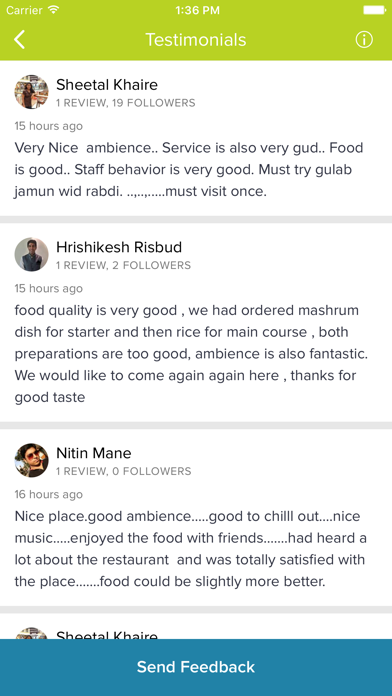Tap the battery icon in status bar
Viewport: 392px width, 696px height.
[x=374, y=10]
